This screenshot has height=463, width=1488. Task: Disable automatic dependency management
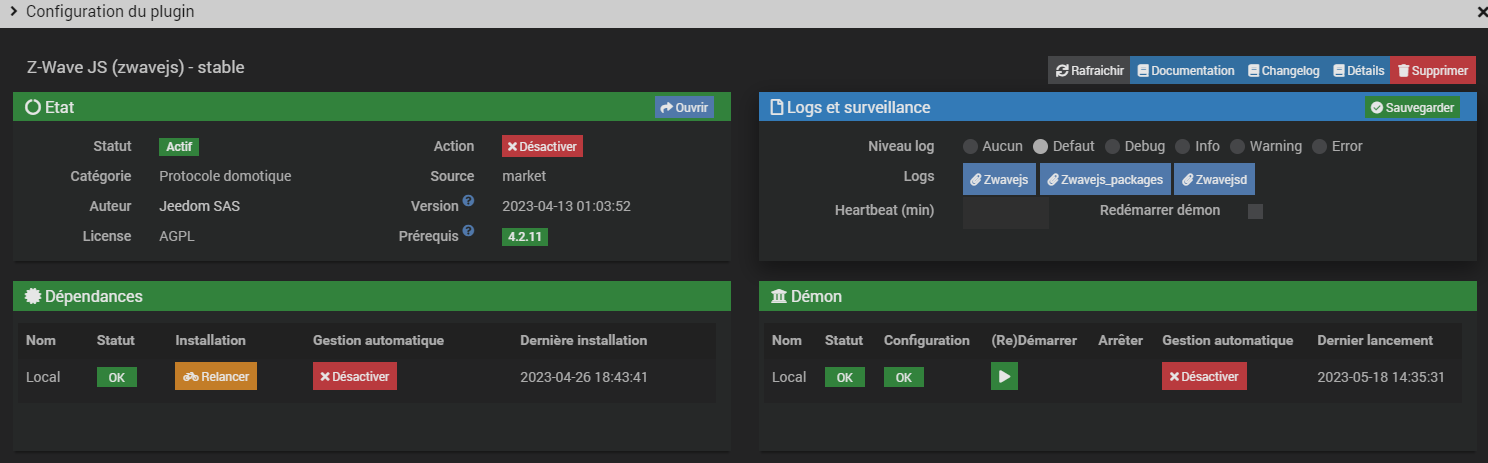[x=355, y=377]
